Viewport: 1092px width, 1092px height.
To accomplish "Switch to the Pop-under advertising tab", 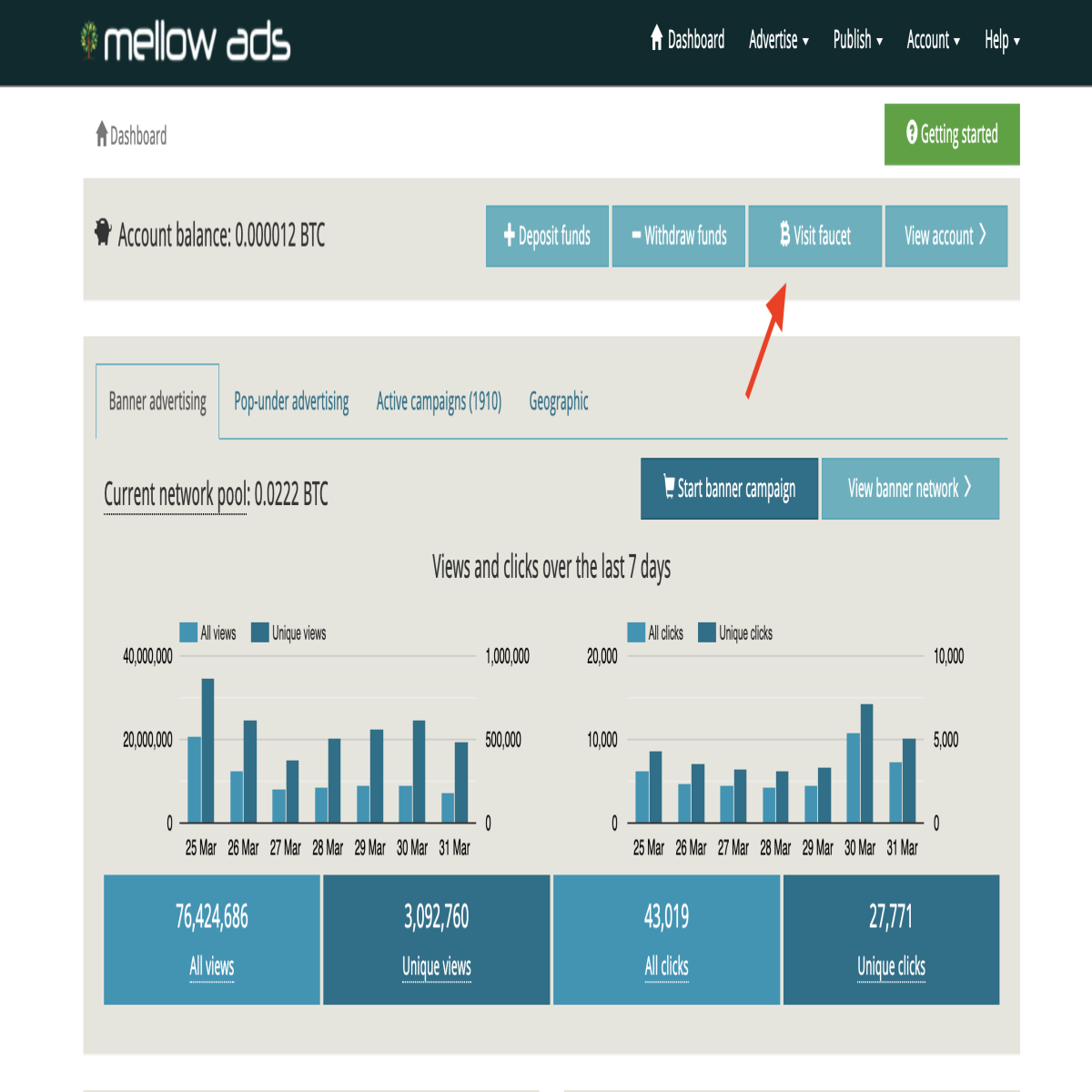I will point(291,401).
